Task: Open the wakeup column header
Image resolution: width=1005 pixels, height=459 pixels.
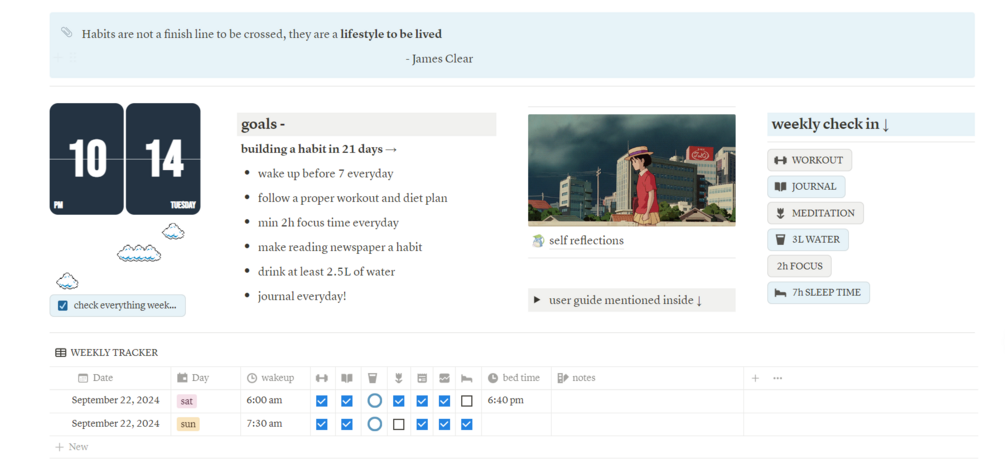Action: [276, 378]
